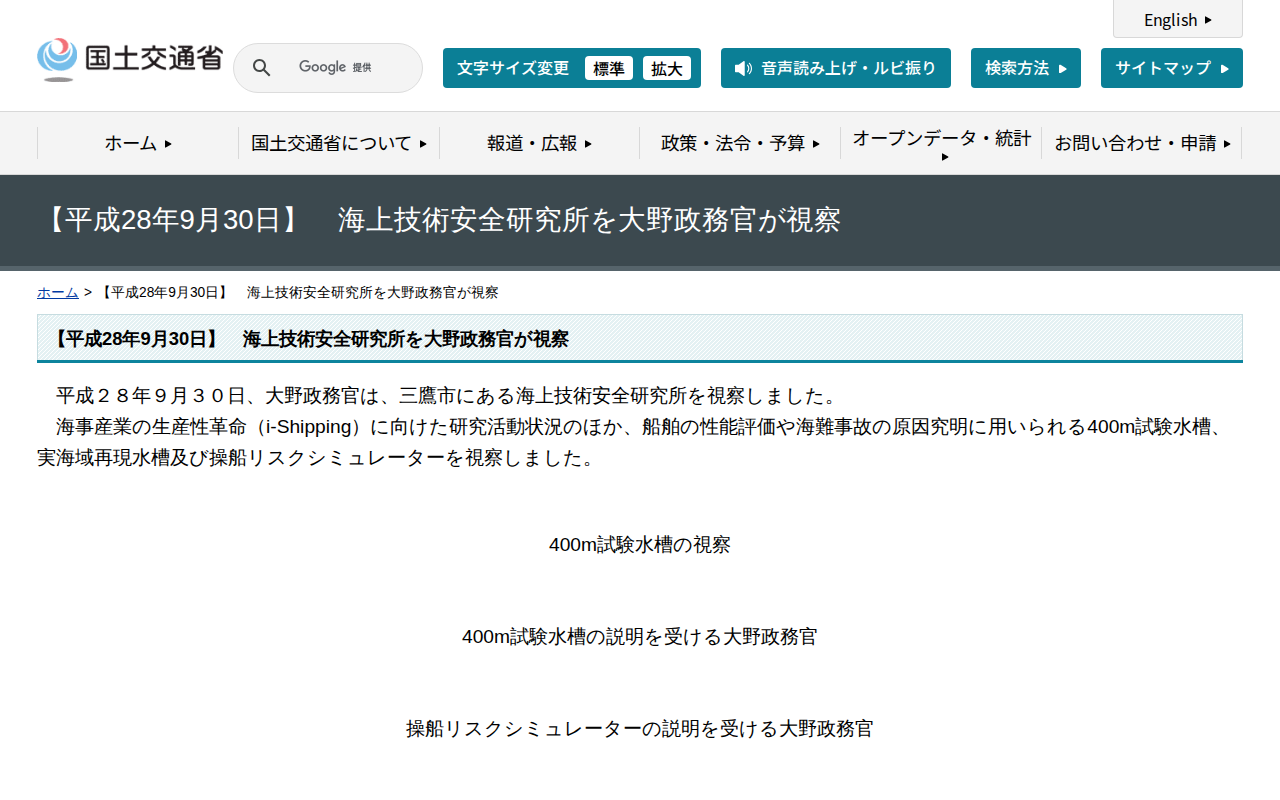The height and width of the screenshot is (800, 1280).
Task: Click the magnifying glass search icon
Action: pyautogui.click(x=261, y=67)
